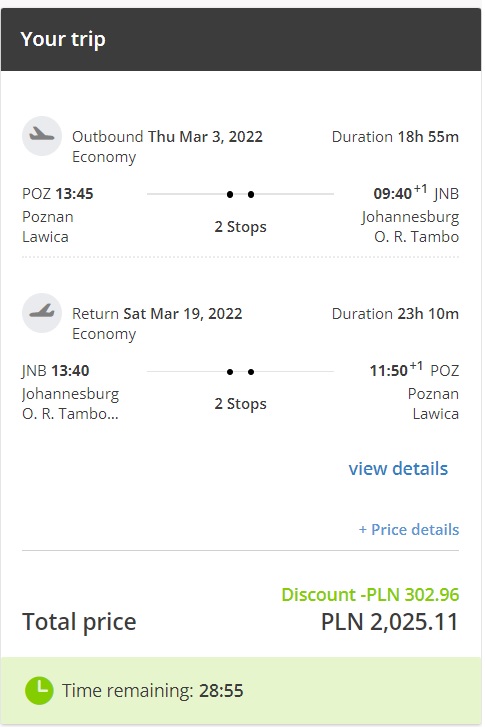
Task: Click first stop dot on return route
Action: click(230, 372)
